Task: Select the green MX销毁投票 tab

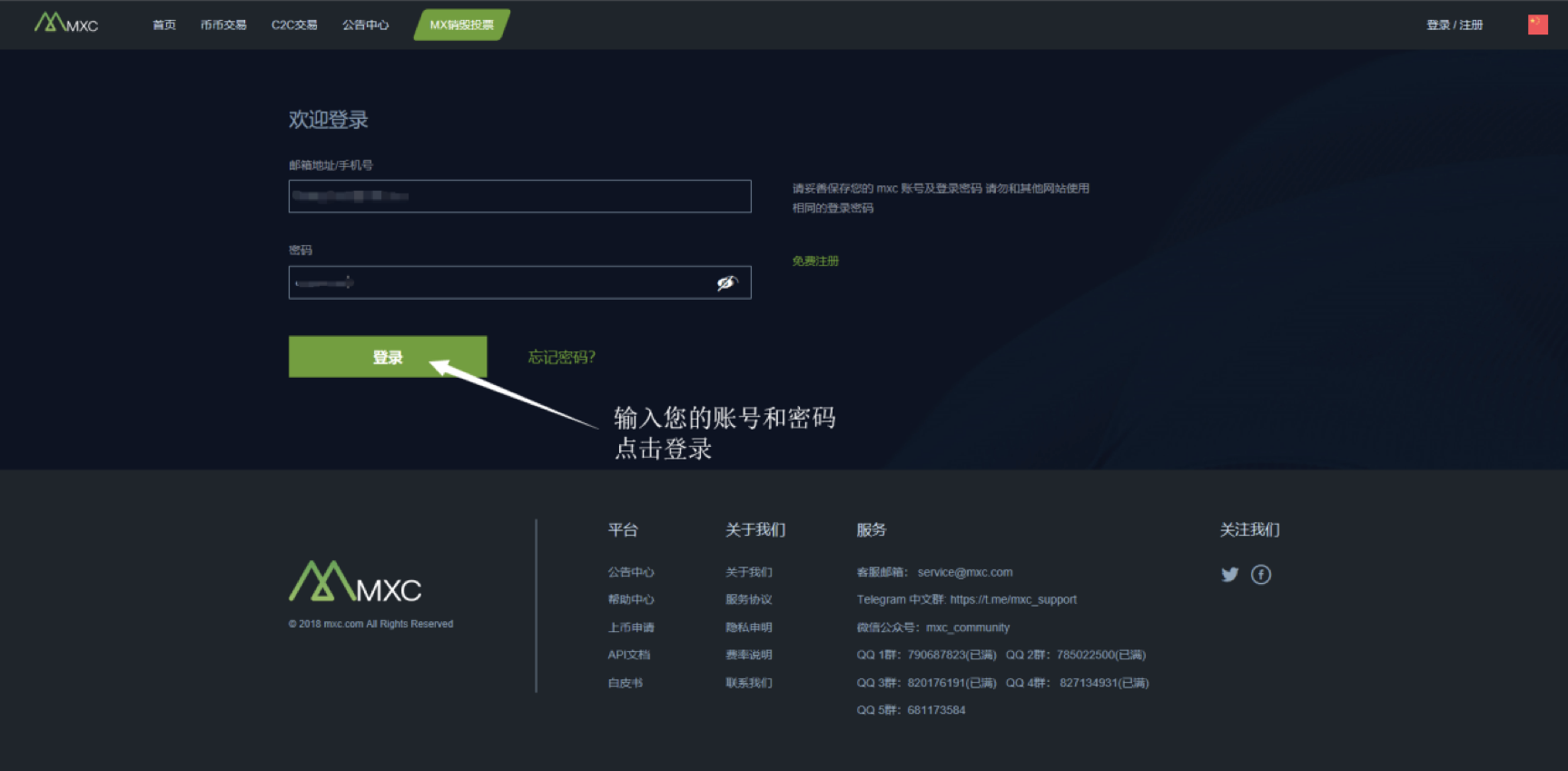Action: click(462, 25)
